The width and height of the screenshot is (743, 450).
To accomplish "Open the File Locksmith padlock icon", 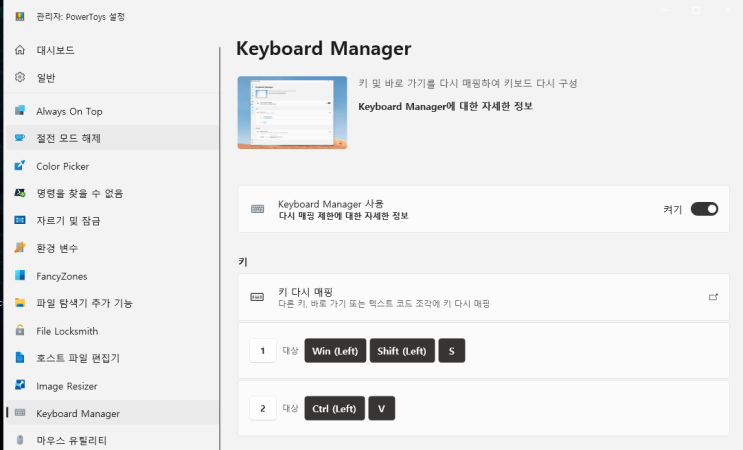I will (19, 331).
